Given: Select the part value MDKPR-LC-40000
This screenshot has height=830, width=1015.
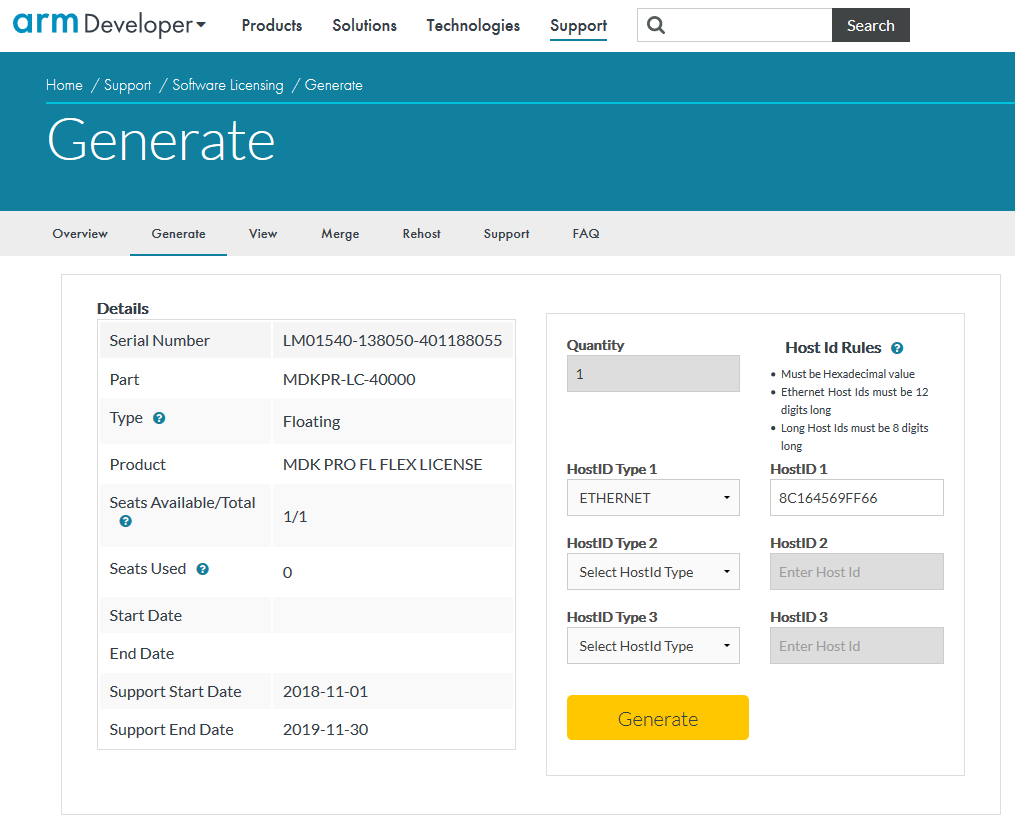Looking at the screenshot, I should (349, 379).
